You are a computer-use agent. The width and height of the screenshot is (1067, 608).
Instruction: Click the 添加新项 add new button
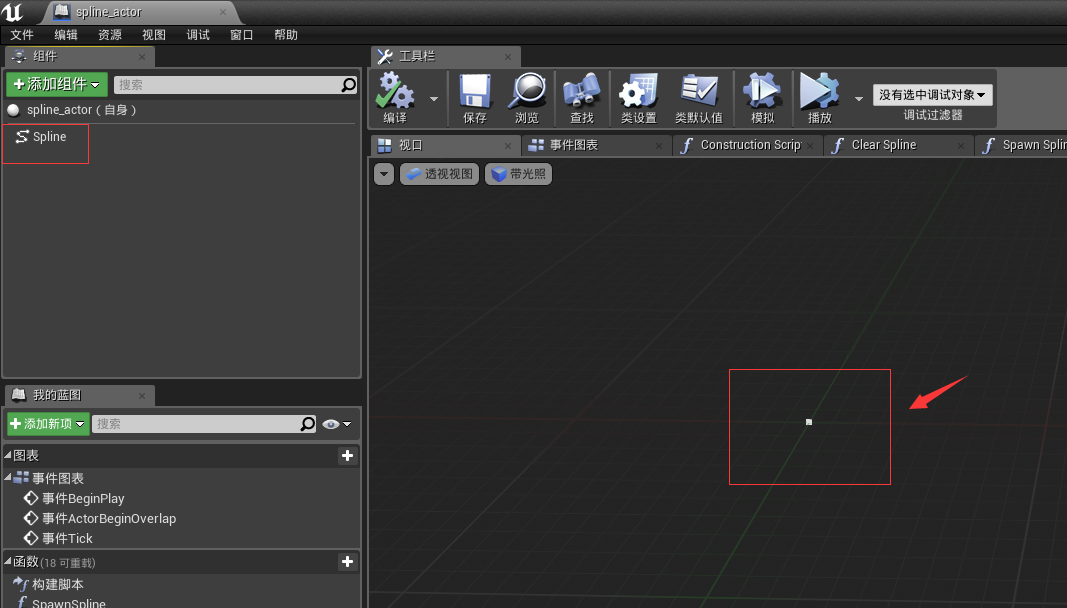click(48, 424)
